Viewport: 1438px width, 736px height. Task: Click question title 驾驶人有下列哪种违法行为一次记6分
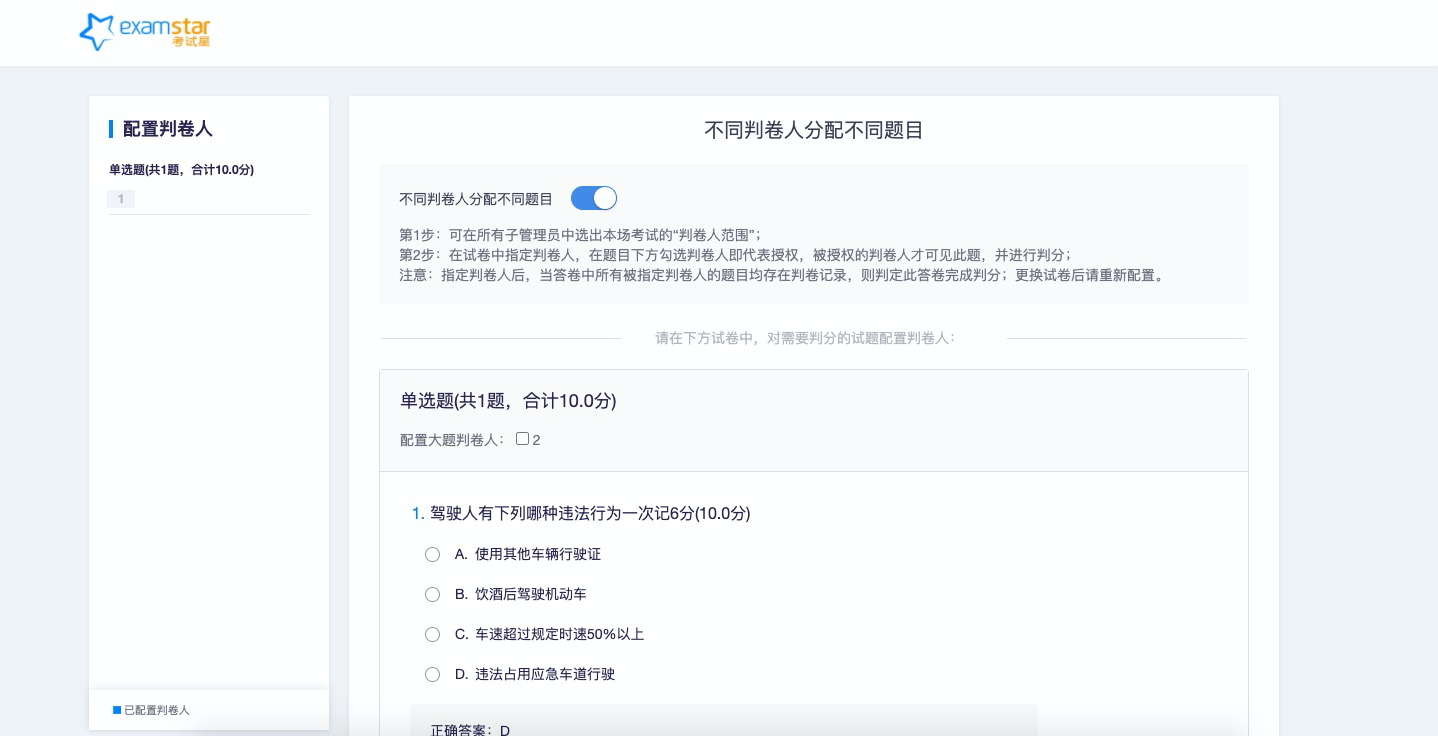pyautogui.click(x=589, y=513)
